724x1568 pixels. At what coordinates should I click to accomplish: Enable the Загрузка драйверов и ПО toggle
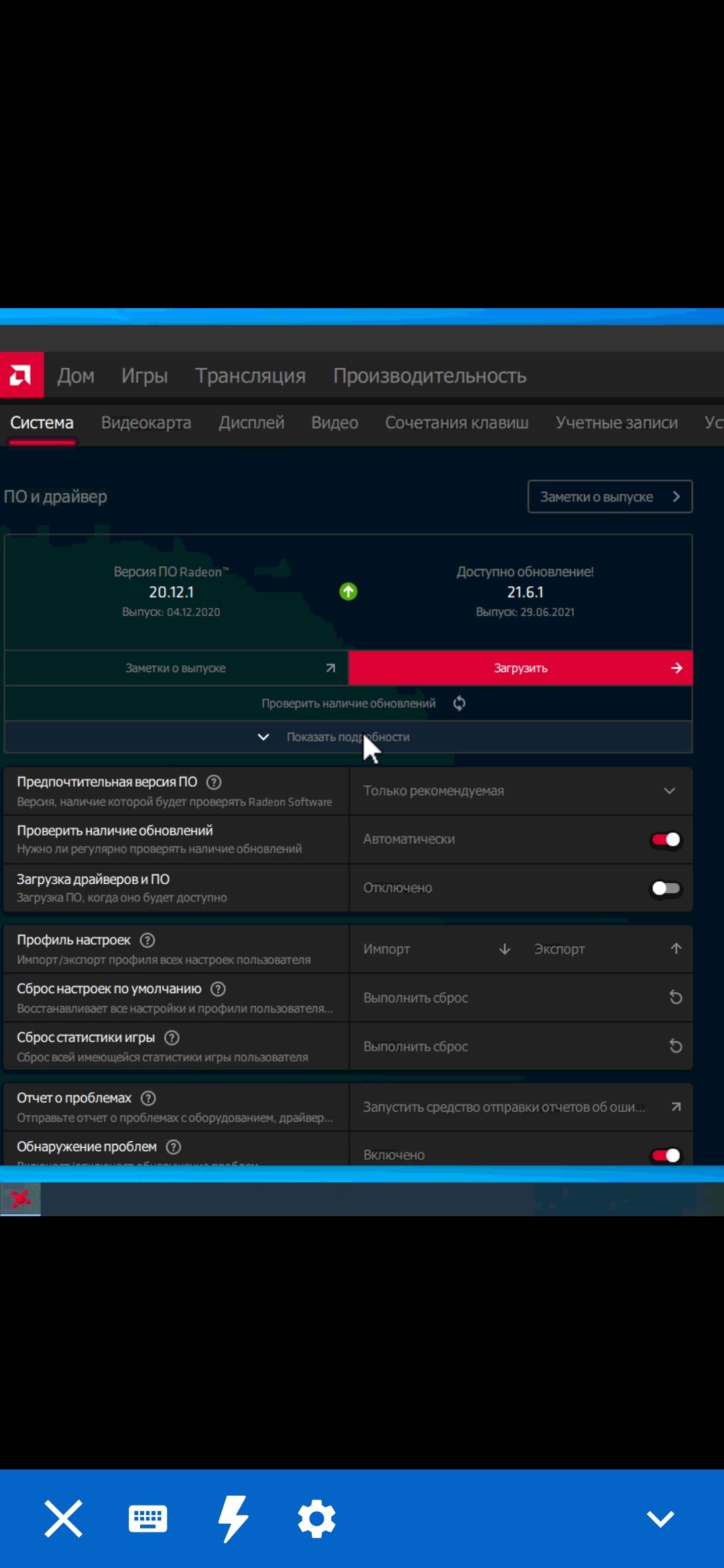coord(666,888)
